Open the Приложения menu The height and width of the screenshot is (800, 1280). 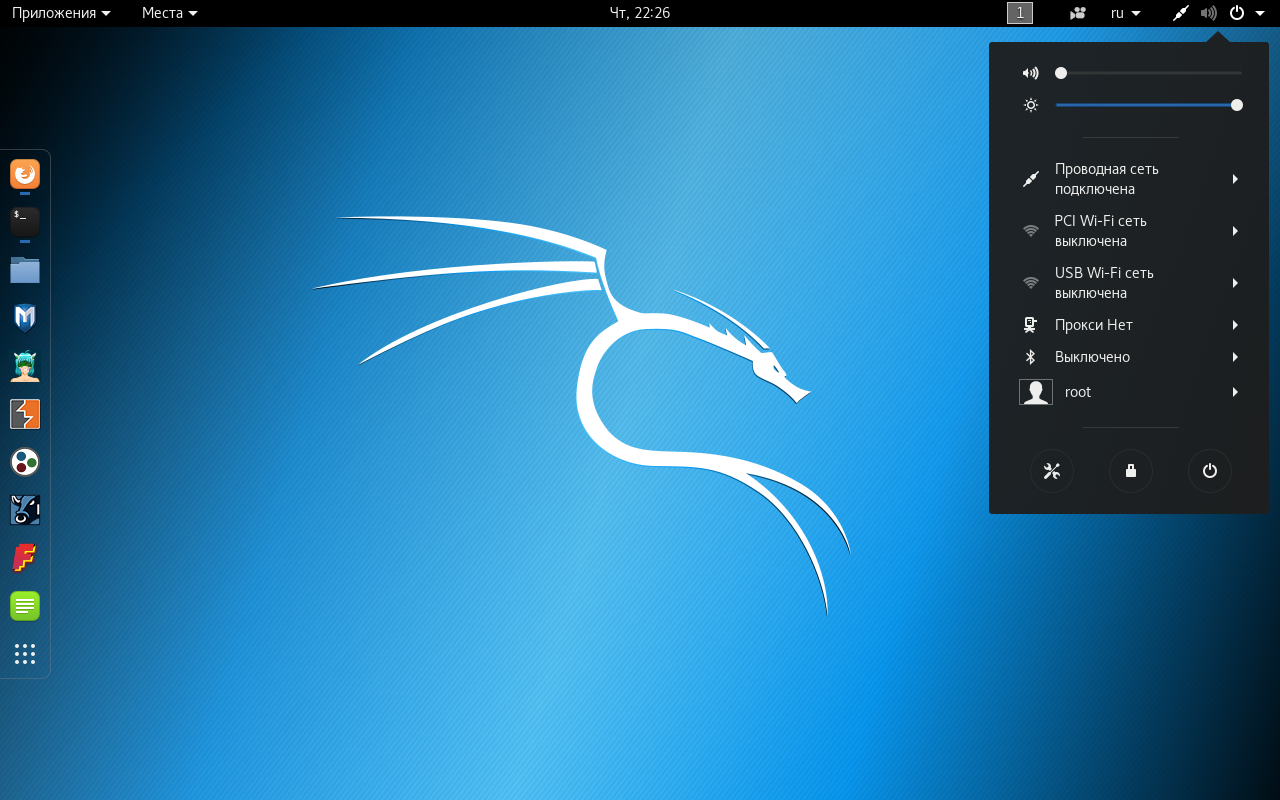61,13
